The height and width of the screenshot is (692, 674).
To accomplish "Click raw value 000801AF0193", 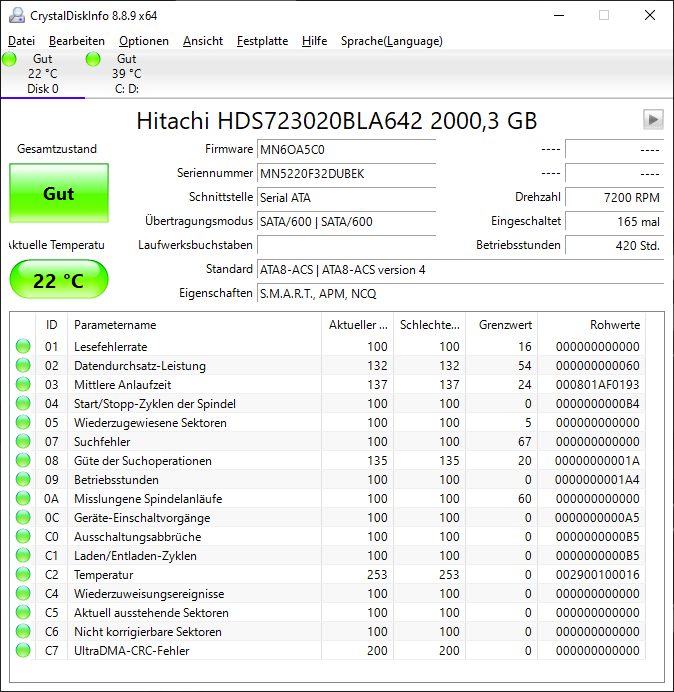I will click(597, 385).
